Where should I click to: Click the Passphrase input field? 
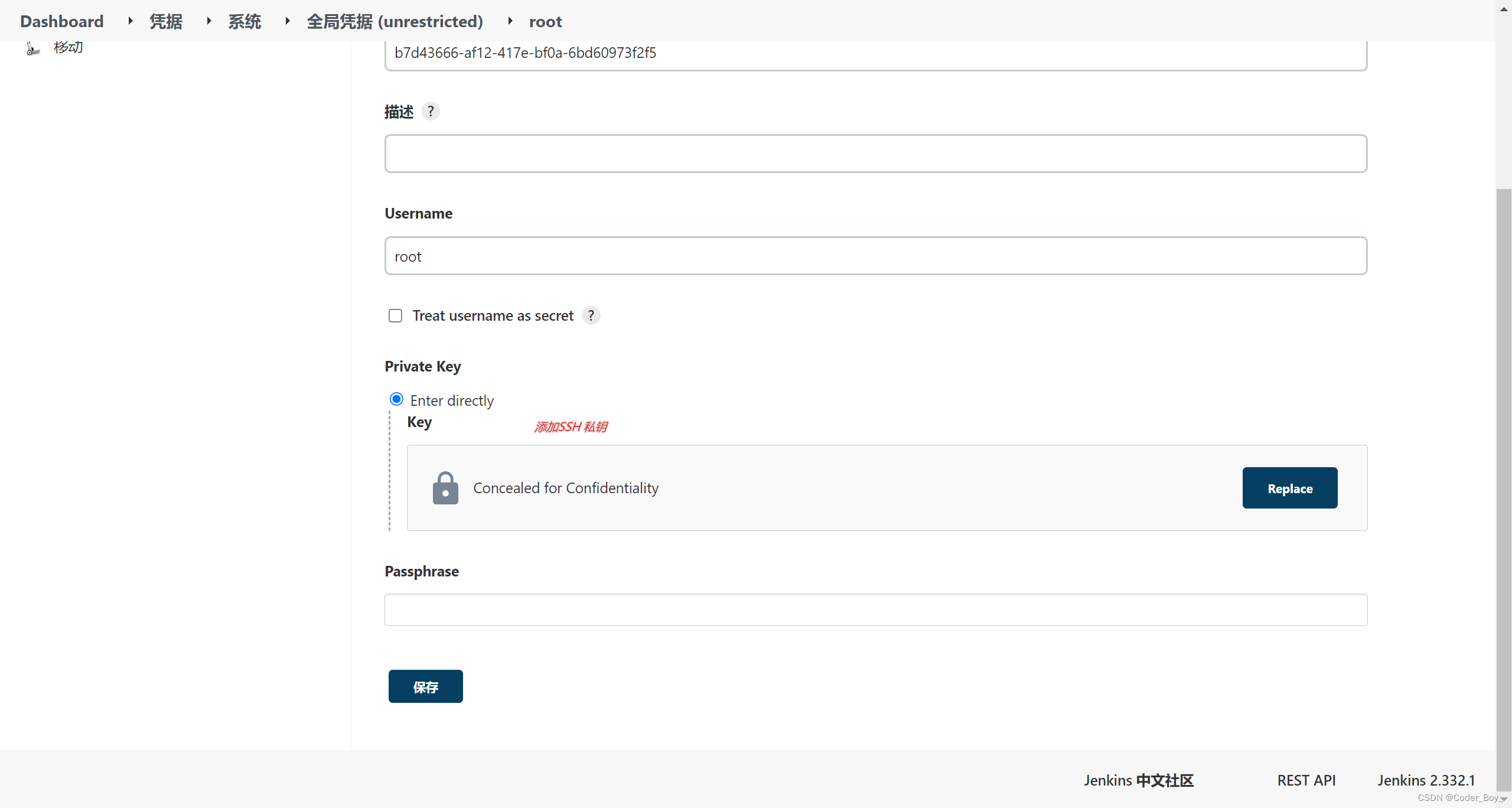(x=876, y=611)
